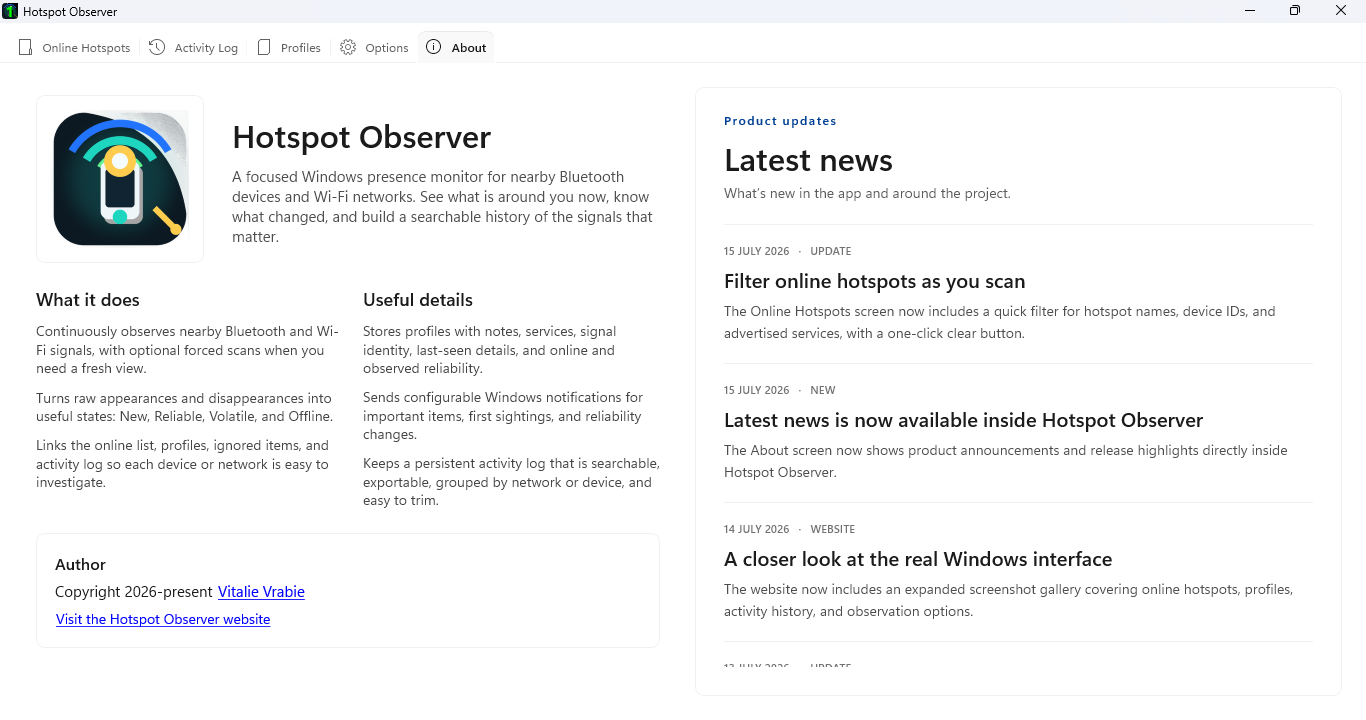
Task: Click paragraph starting 'Links the online list, profiles'
Action: click(x=182, y=464)
